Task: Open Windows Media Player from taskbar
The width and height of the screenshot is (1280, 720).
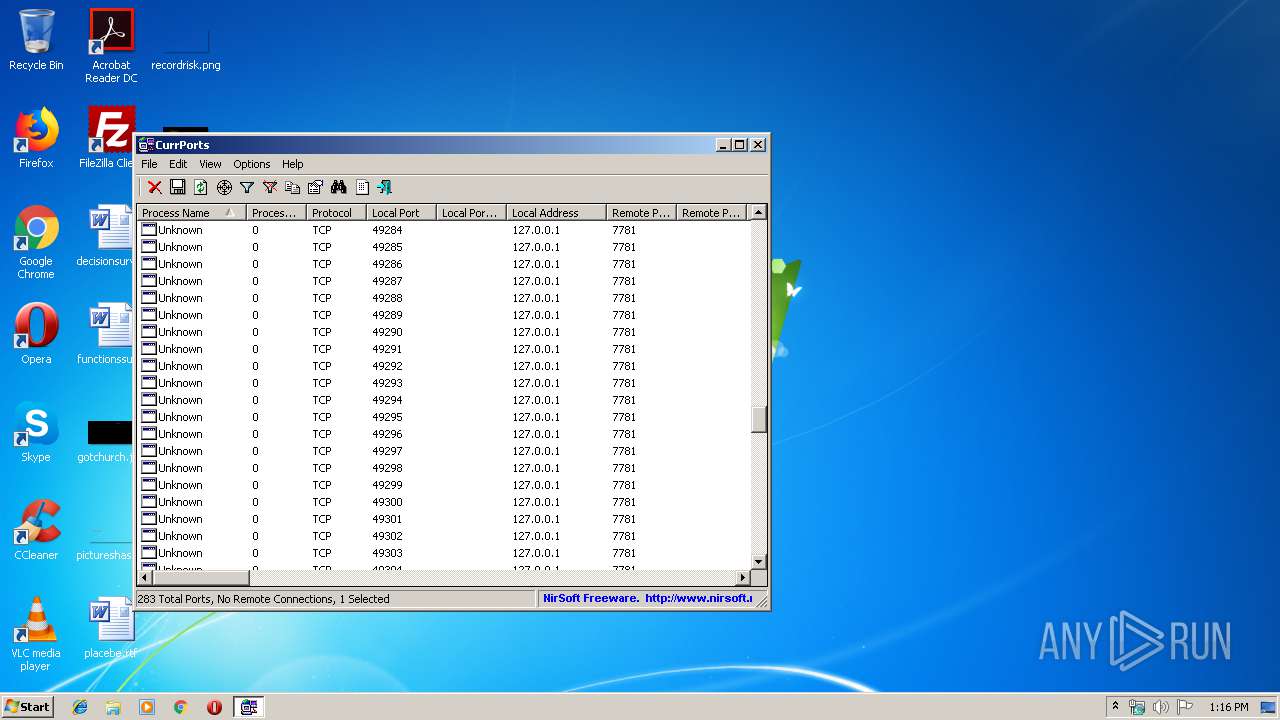Action: tap(147, 707)
